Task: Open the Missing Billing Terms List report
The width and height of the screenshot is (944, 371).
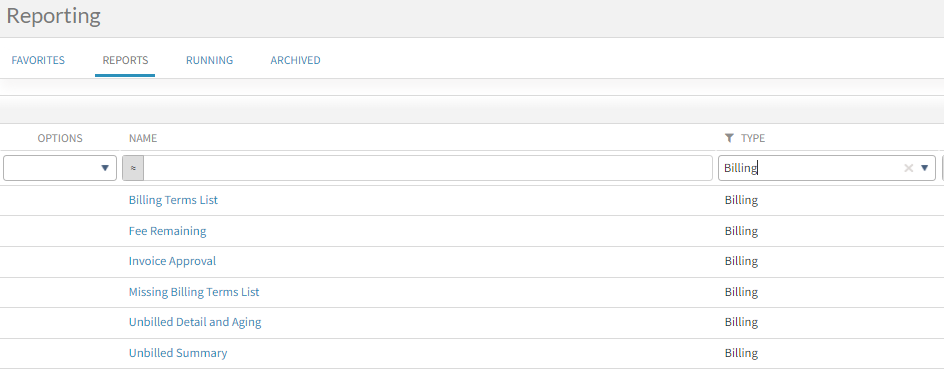Action: 194,292
